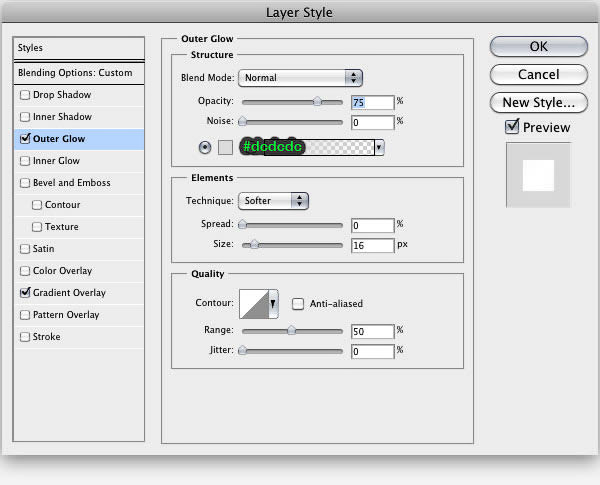Click the Jitter slider handle
Image resolution: width=600 pixels, height=485 pixels.
point(242,350)
